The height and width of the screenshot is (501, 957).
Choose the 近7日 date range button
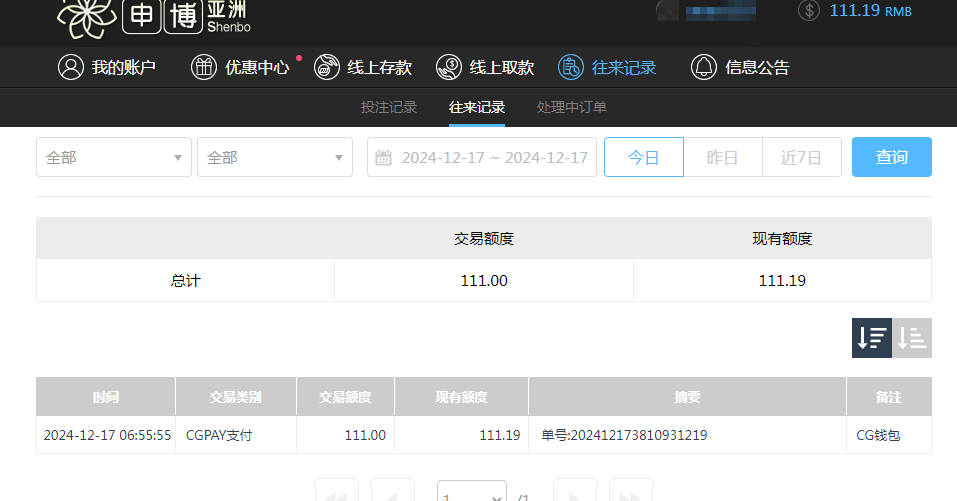[801, 157]
